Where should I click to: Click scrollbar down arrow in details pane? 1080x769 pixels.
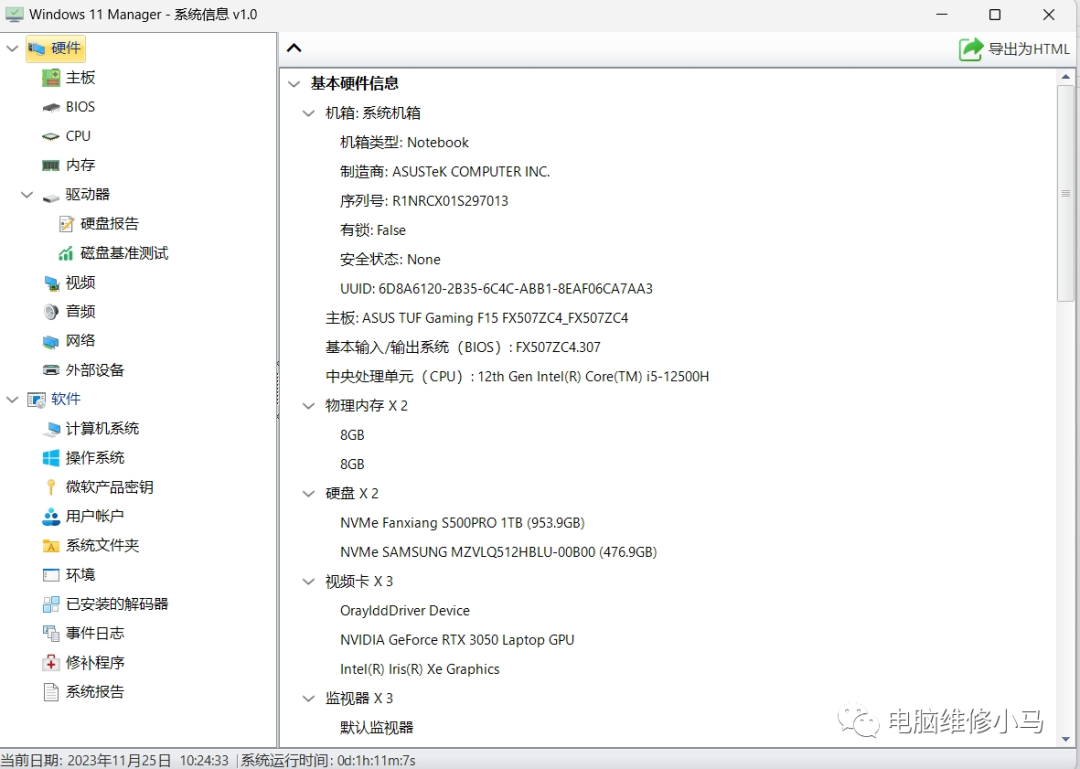(x=1066, y=739)
